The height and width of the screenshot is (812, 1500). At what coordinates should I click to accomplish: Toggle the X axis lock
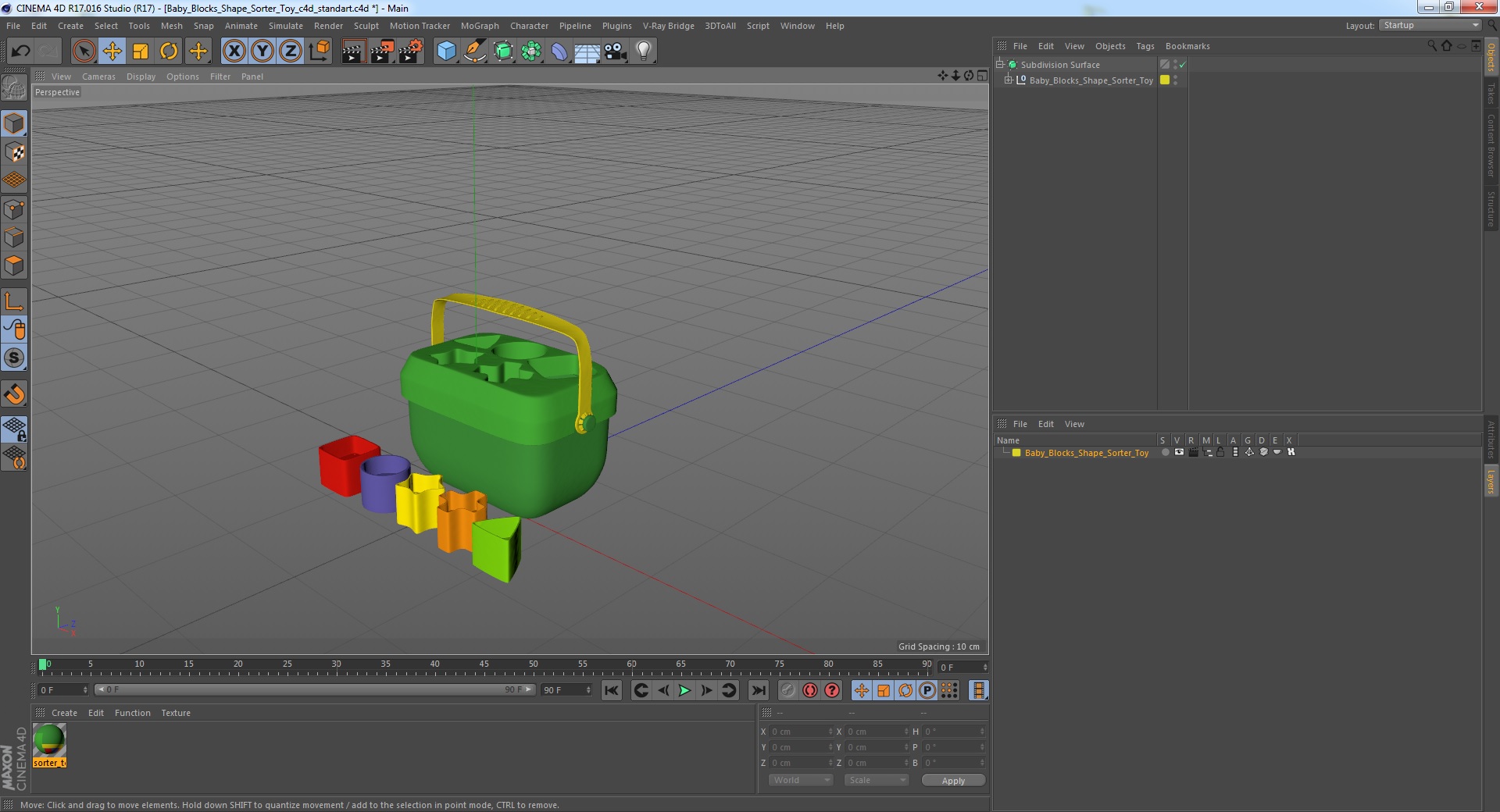click(x=234, y=52)
